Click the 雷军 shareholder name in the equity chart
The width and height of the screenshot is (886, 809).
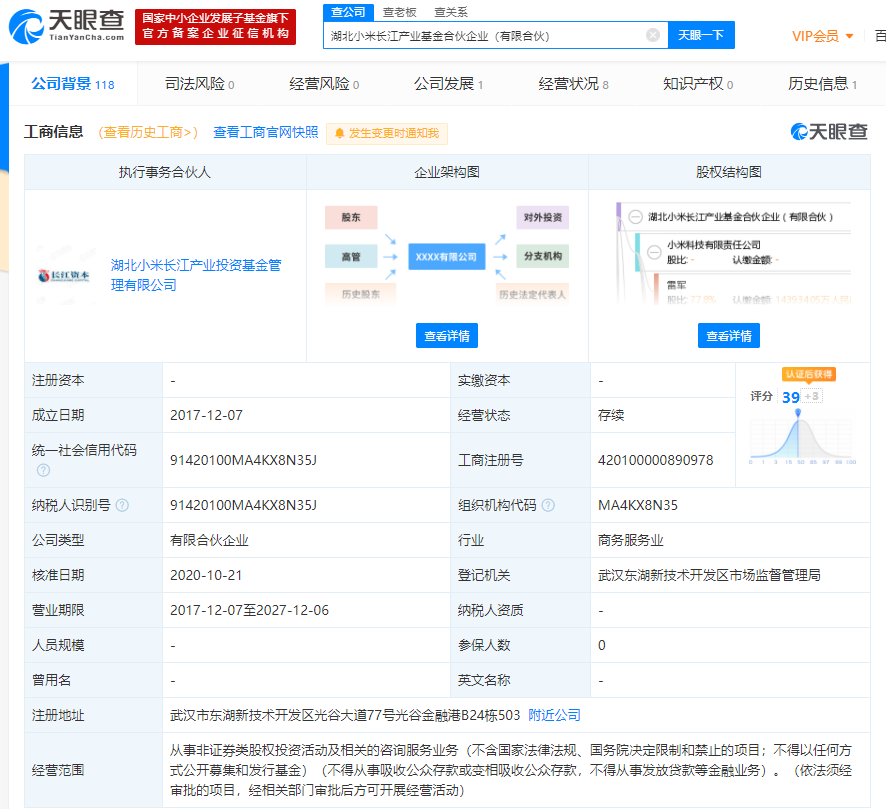pyautogui.click(x=676, y=285)
